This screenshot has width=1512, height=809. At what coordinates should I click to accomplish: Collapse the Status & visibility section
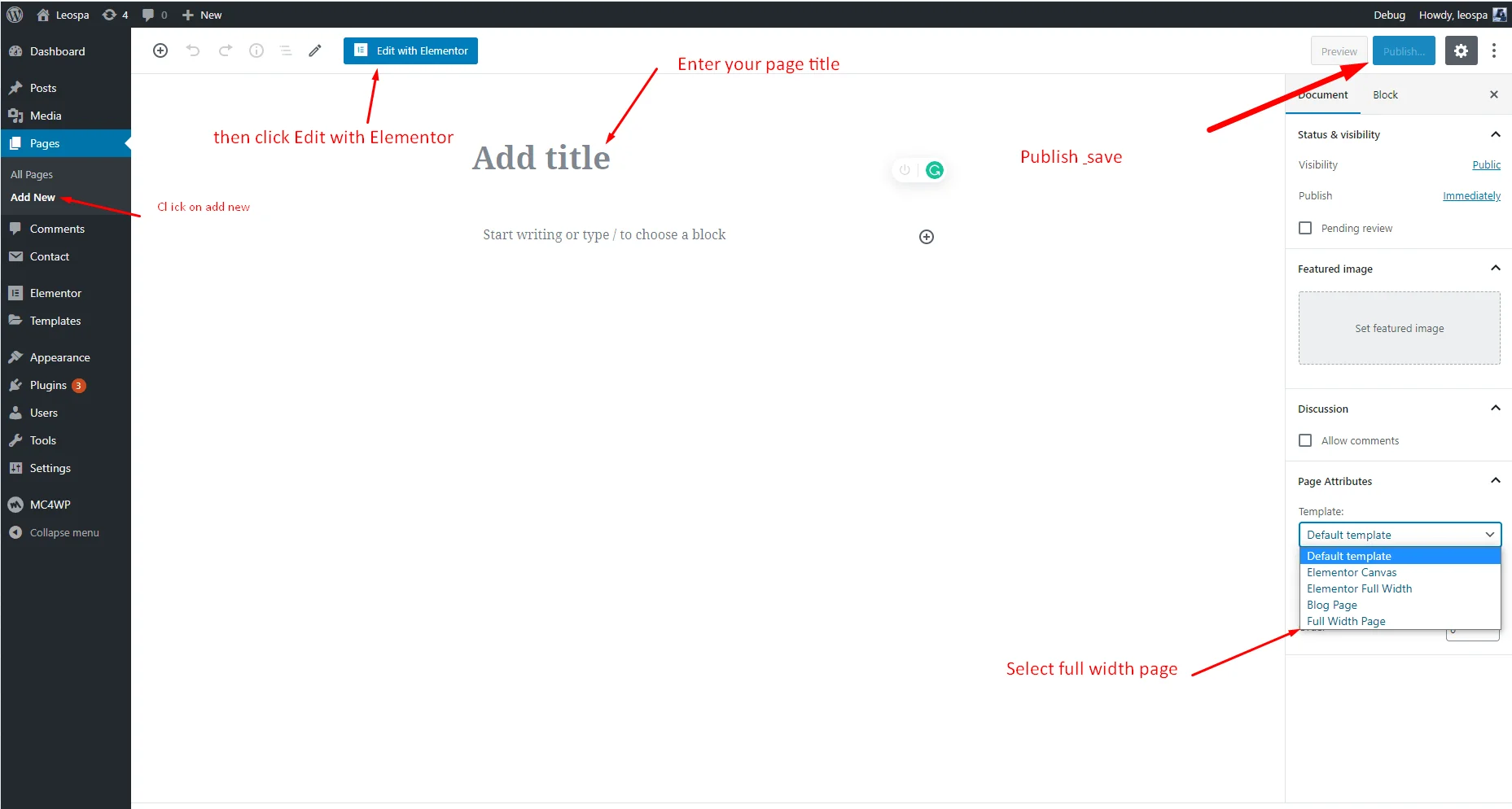[x=1495, y=134]
